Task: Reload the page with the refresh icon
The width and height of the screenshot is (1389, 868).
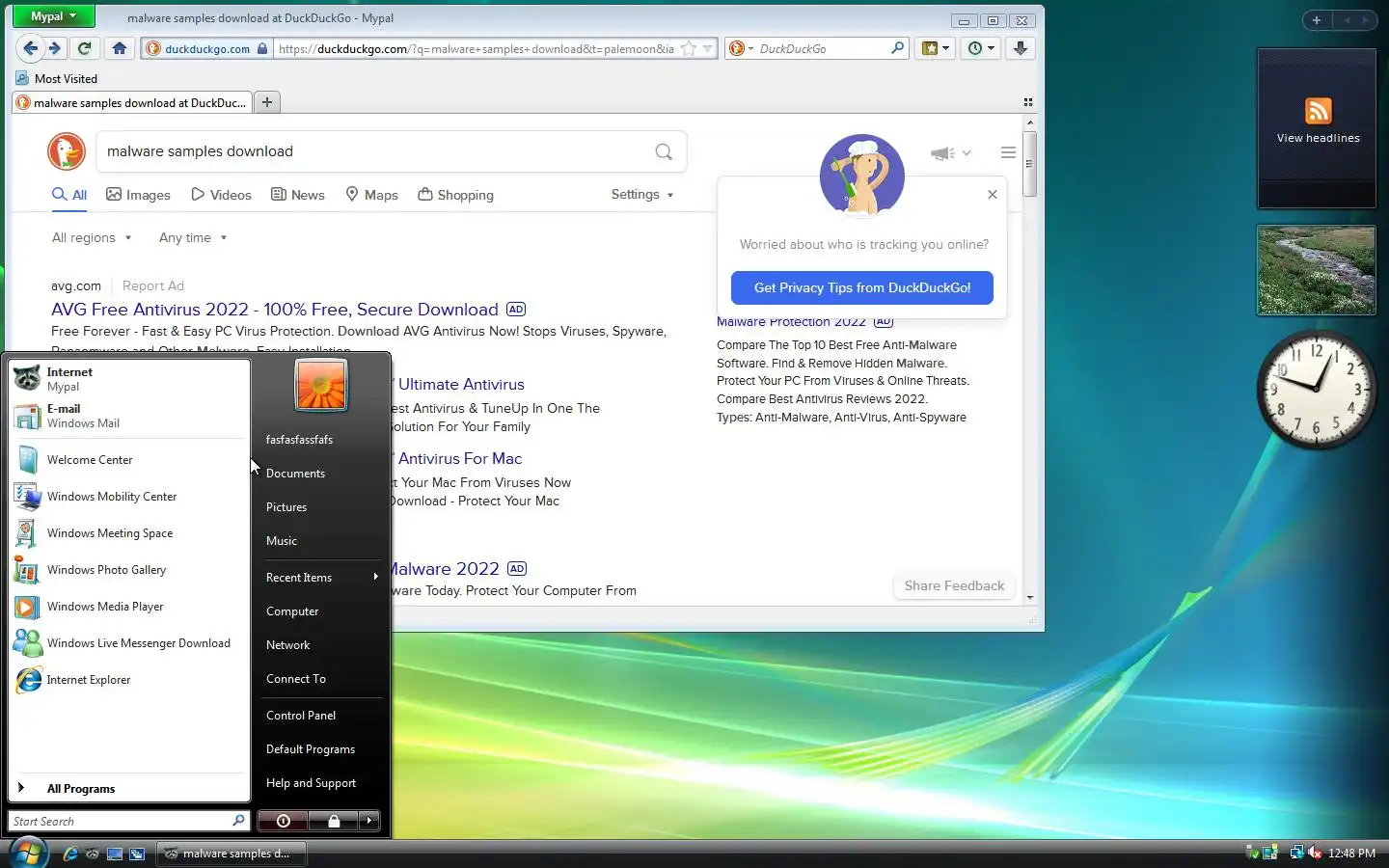Action: pyautogui.click(x=85, y=48)
